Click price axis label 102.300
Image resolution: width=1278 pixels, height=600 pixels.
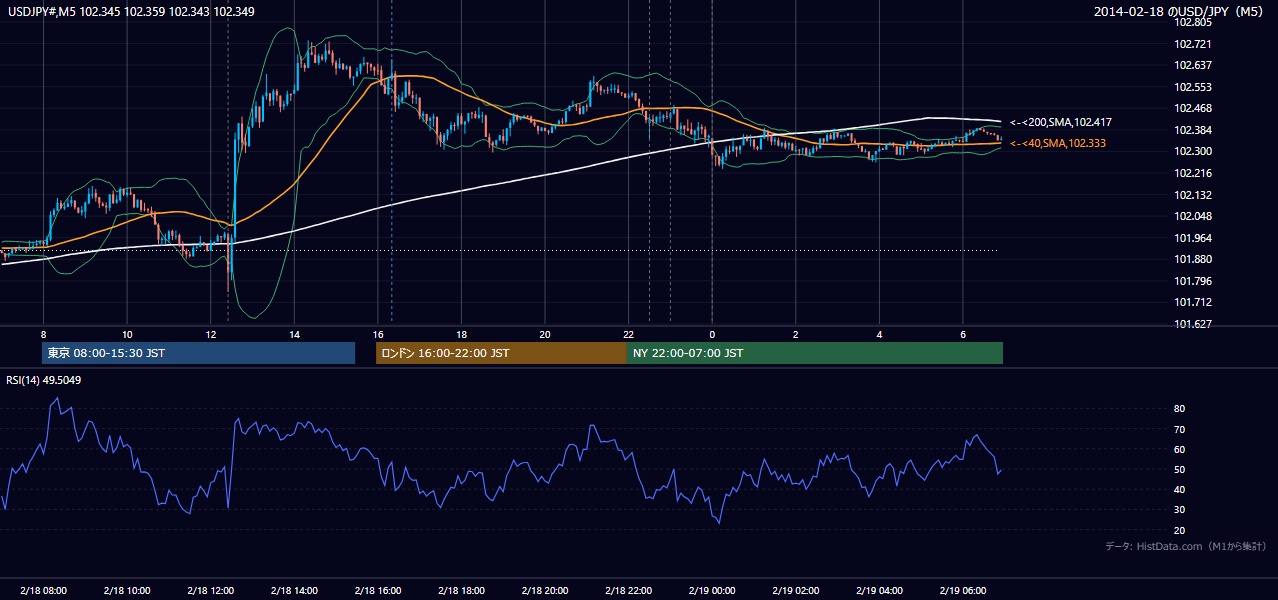pyautogui.click(x=1193, y=151)
